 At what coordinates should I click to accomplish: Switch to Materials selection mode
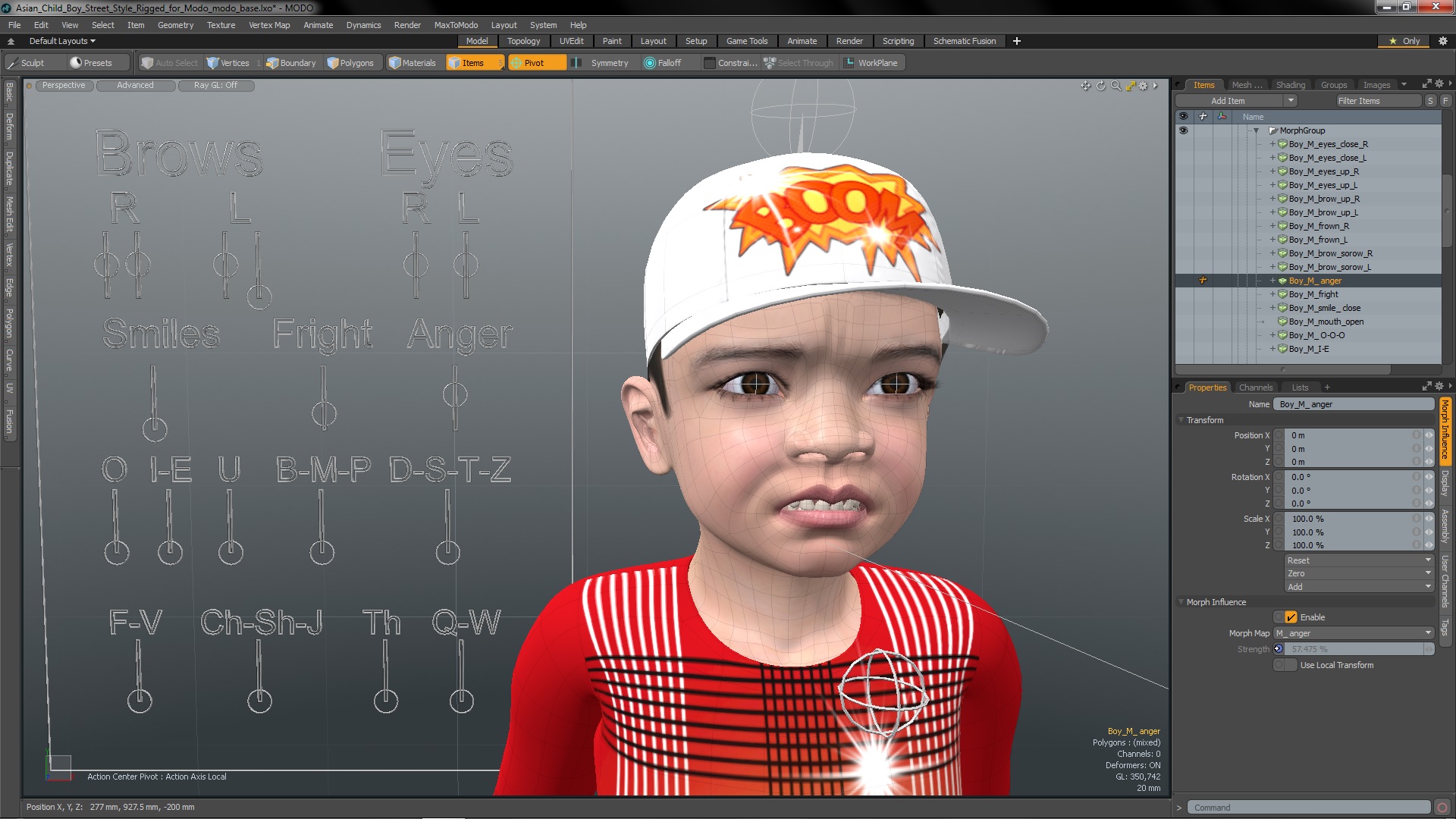coord(413,63)
